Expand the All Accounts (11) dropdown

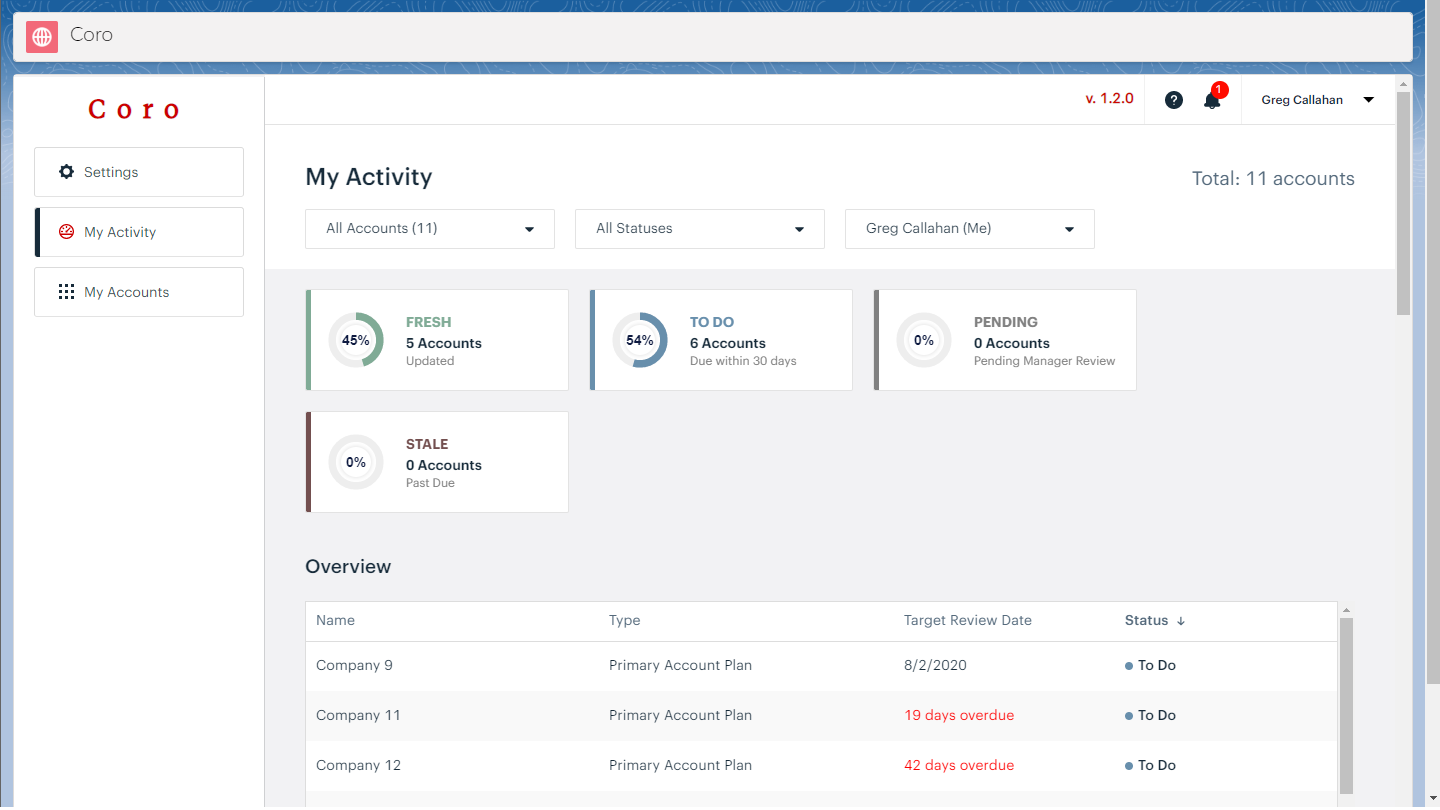pos(430,229)
